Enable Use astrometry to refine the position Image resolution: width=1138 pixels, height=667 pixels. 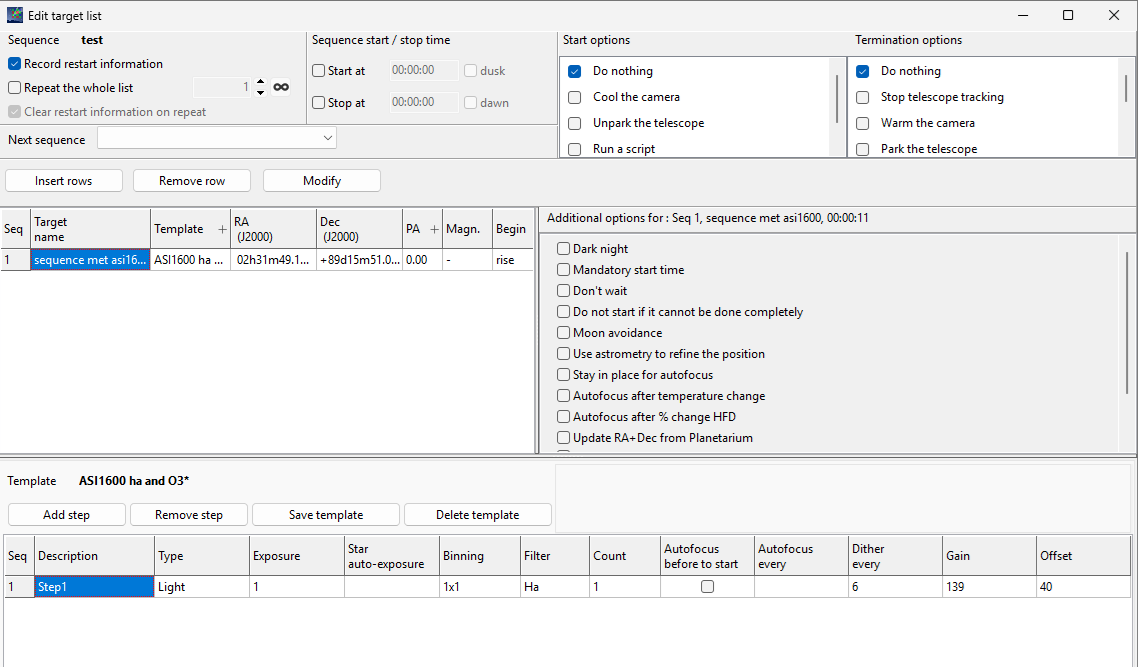[x=563, y=354]
